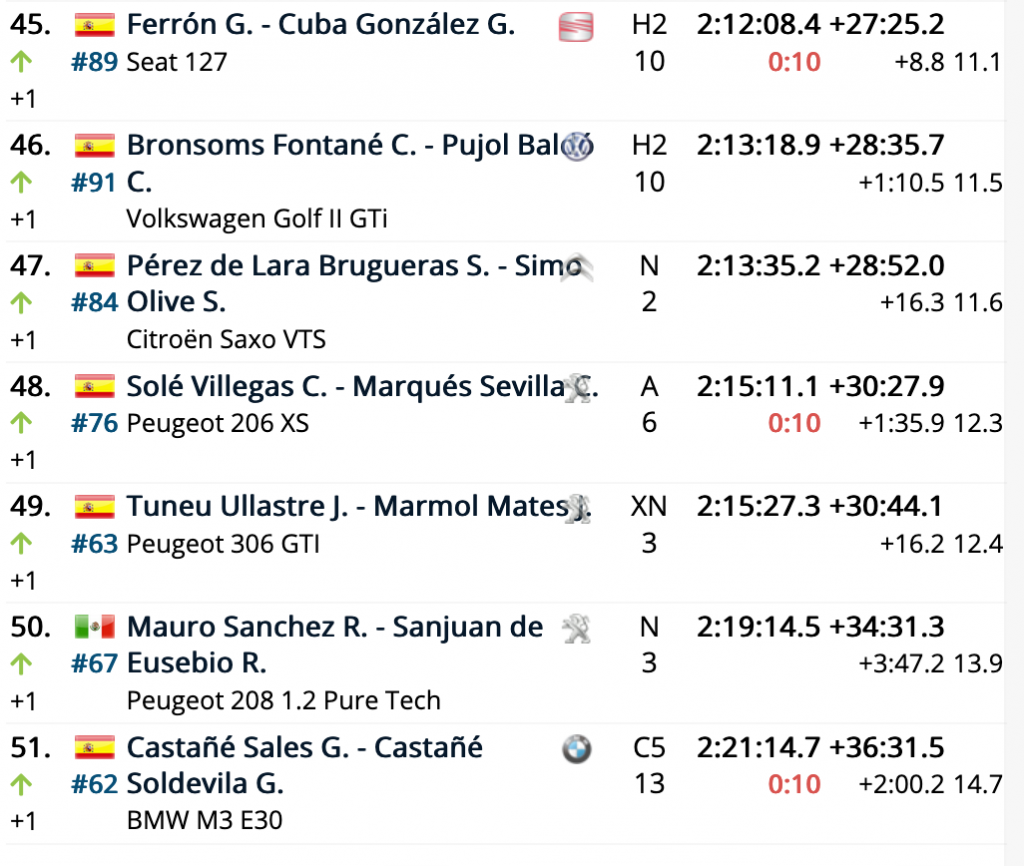
Task: Click the Spanish flag beside Castañé Sales
Action: [95, 748]
